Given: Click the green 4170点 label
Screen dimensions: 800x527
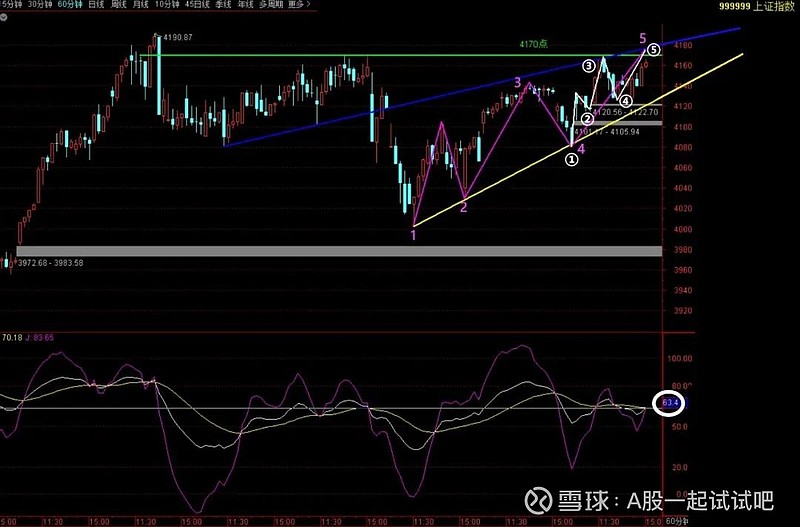Looking at the screenshot, I should (534, 44).
